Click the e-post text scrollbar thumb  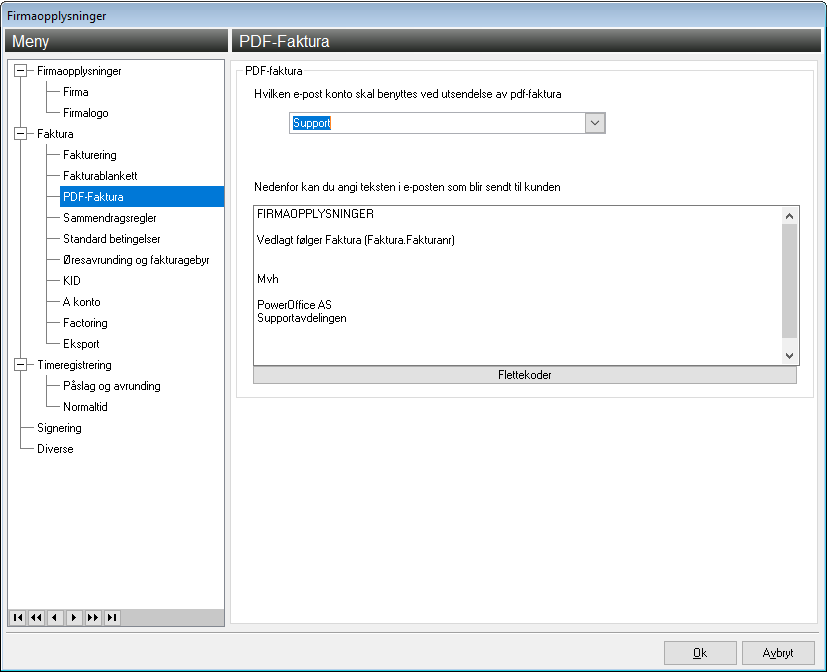790,281
